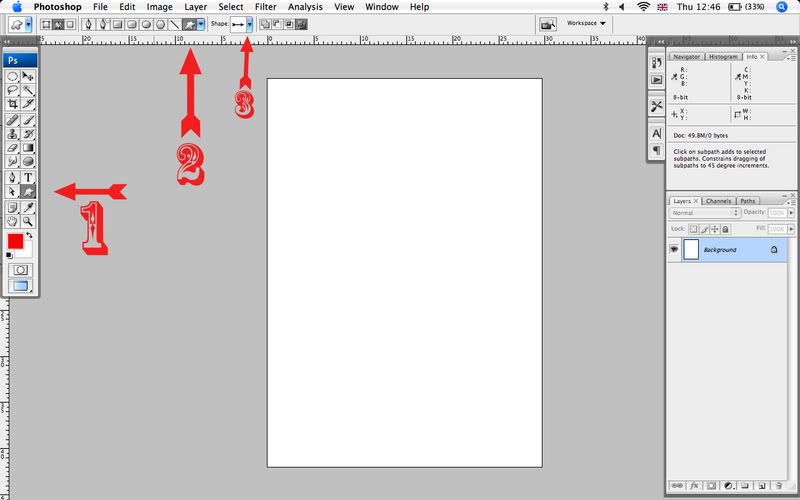Open the Filter menu
The height and width of the screenshot is (500, 800).
point(265,7)
